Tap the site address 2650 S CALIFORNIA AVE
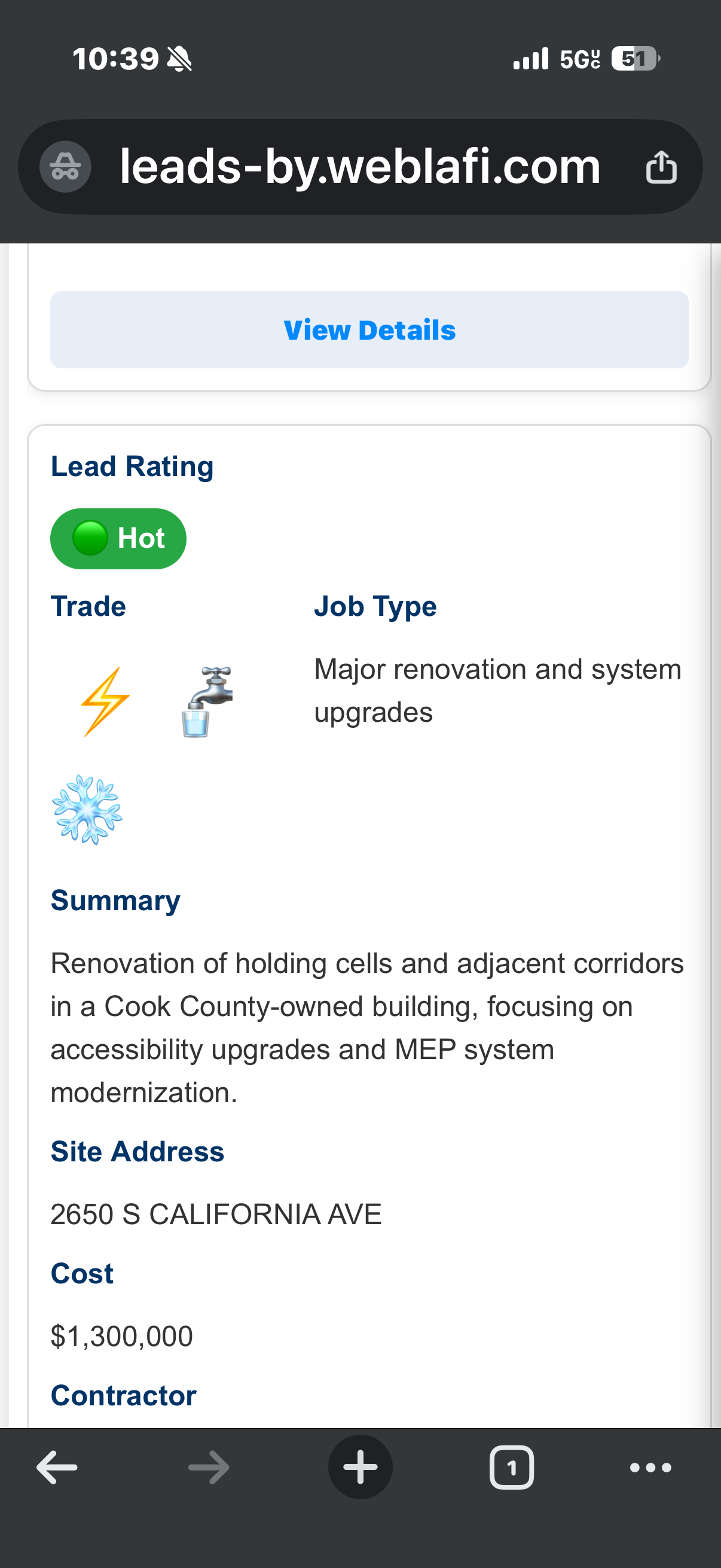 point(216,1215)
